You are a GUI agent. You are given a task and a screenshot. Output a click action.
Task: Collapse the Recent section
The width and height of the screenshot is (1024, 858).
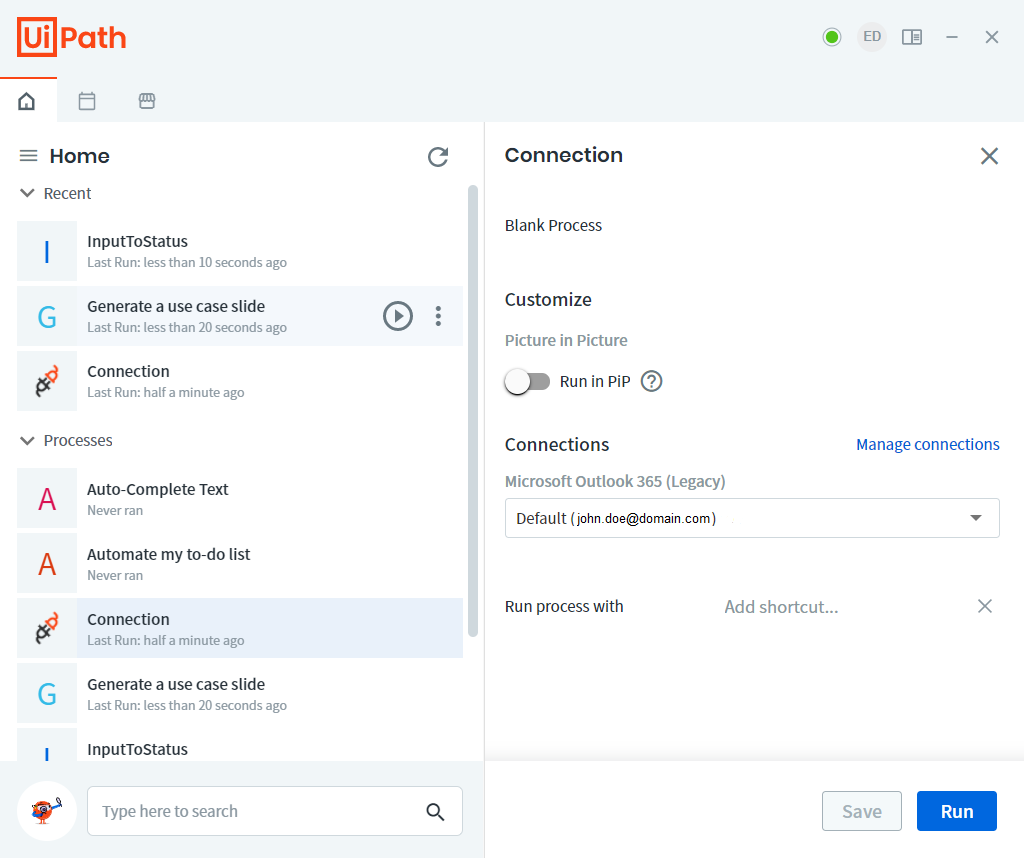[27, 193]
